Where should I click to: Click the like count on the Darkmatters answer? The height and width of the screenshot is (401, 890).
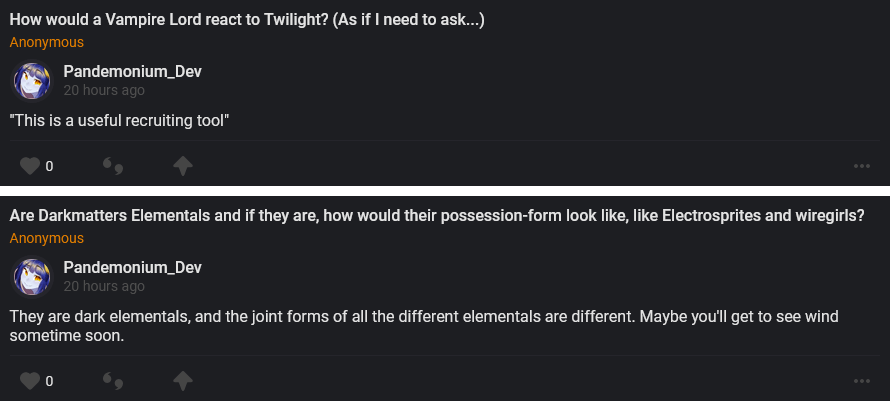coord(49,381)
